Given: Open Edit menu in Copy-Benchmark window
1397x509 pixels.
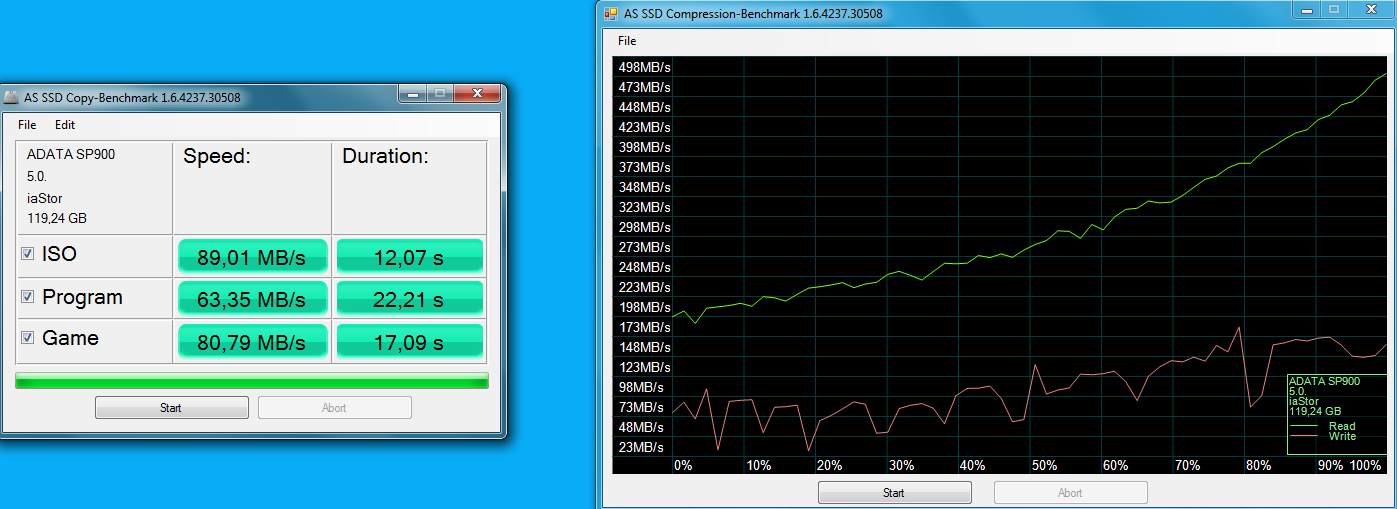Looking at the screenshot, I should [65, 125].
